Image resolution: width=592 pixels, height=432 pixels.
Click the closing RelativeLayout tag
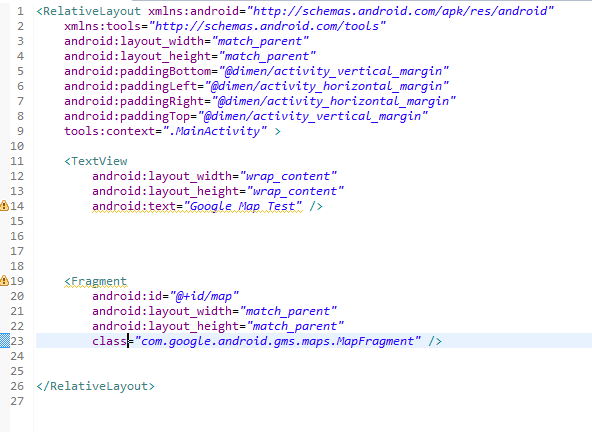tap(96, 386)
